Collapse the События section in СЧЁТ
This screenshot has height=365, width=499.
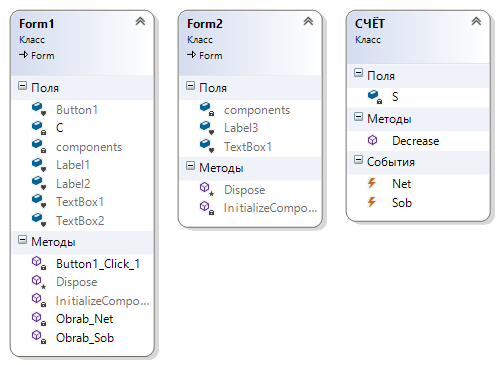point(358,160)
